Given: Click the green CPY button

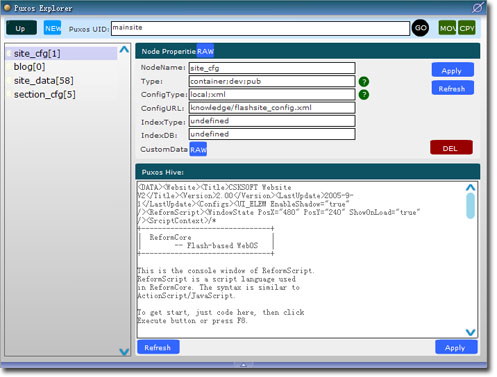Looking at the screenshot, I should (x=467, y=28).
